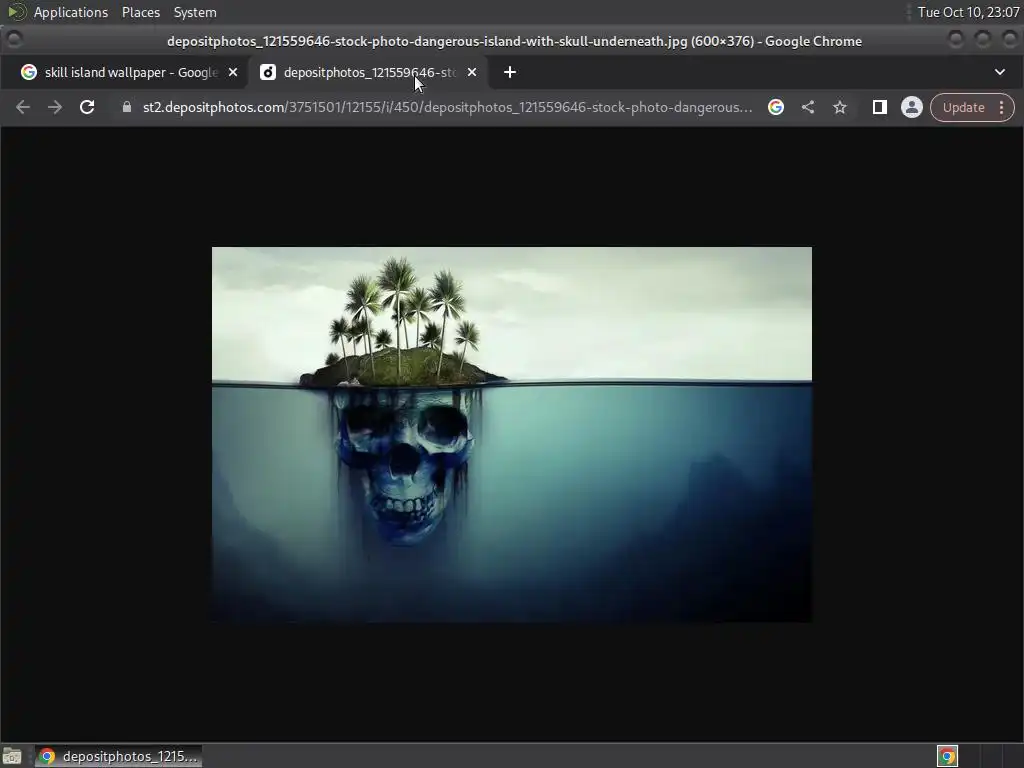Close the depositphotos tab

tap(472, 72)
